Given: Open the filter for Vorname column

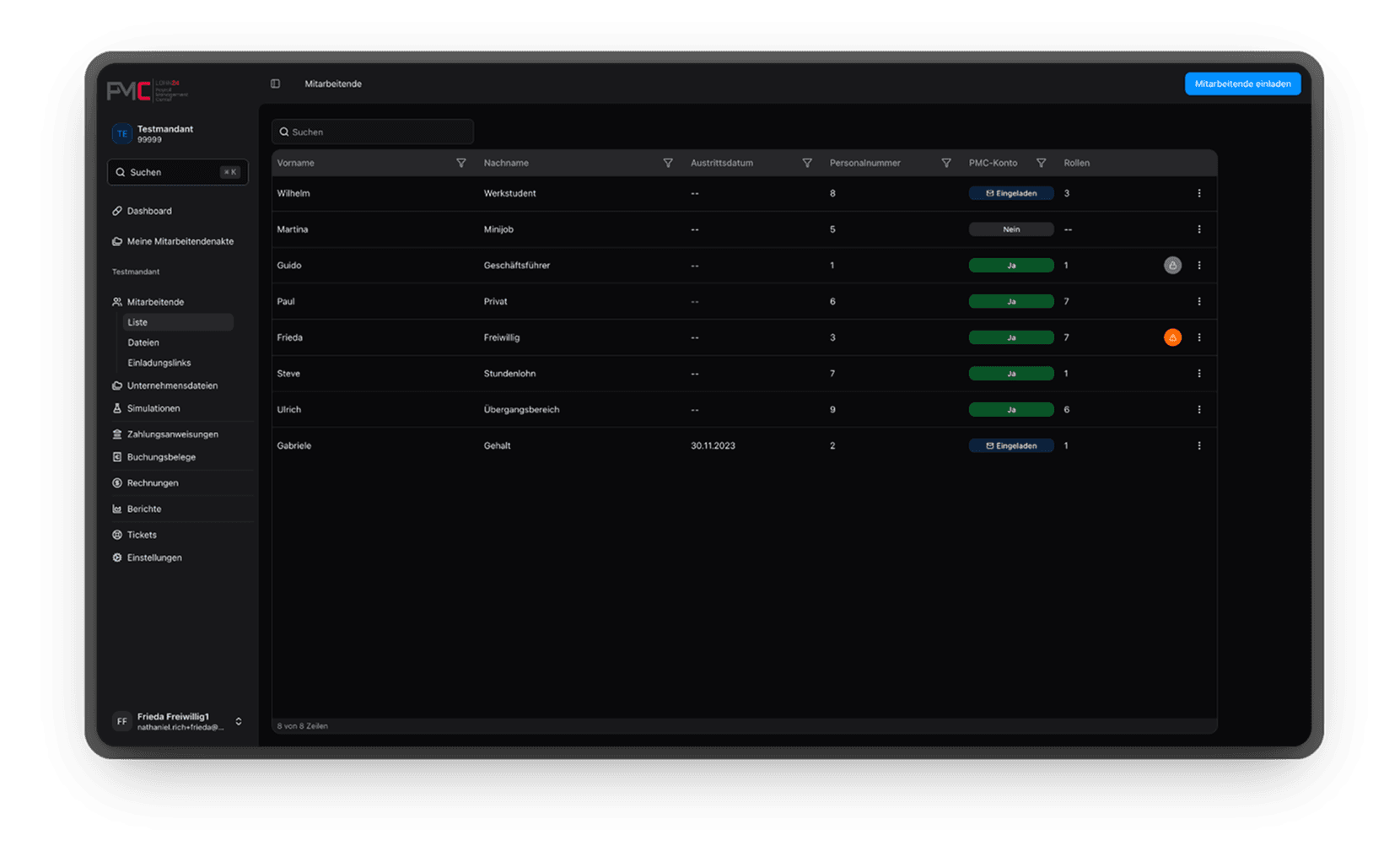Looking at the screenshot, I should 460,163.
